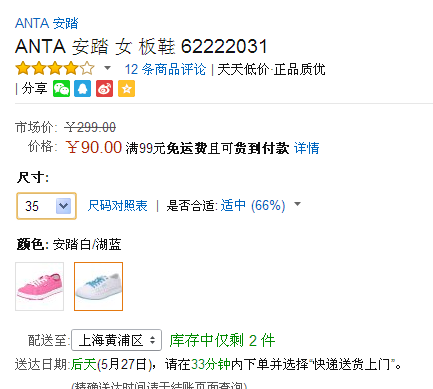The height and width of the screenshot is (389, 433).
Task: Share via the QQ penguin icon
Action: [x=82, y=89]
